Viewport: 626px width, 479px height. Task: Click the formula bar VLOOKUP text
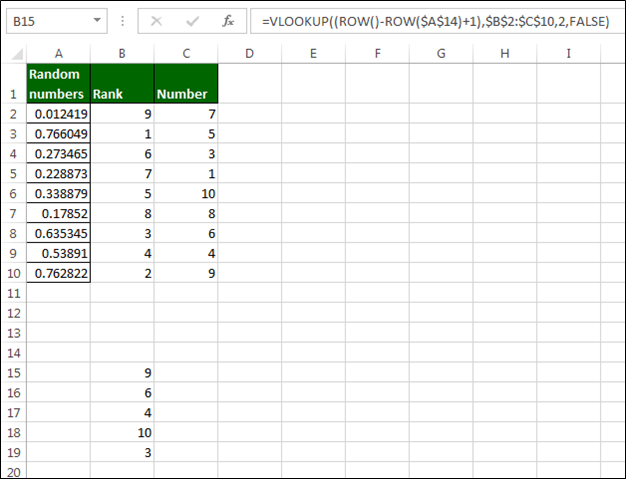(x=436, y=21)
